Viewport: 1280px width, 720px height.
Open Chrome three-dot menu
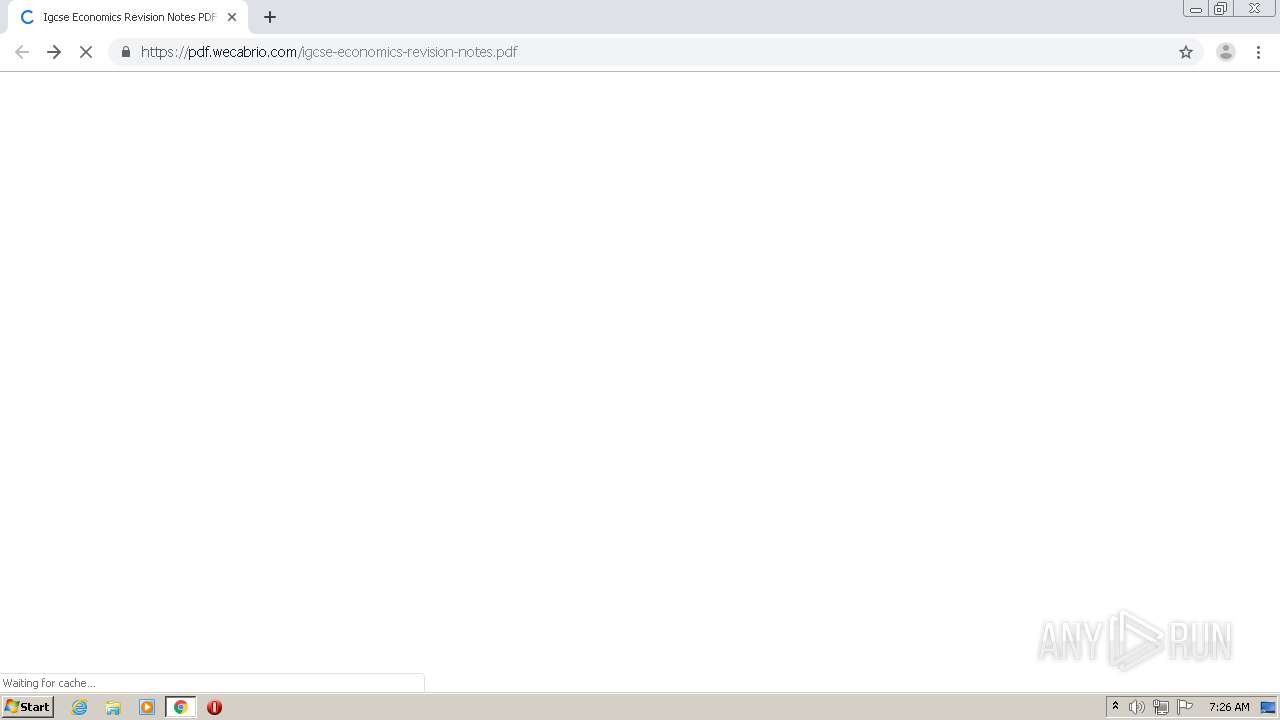[x=1258, y=52]
